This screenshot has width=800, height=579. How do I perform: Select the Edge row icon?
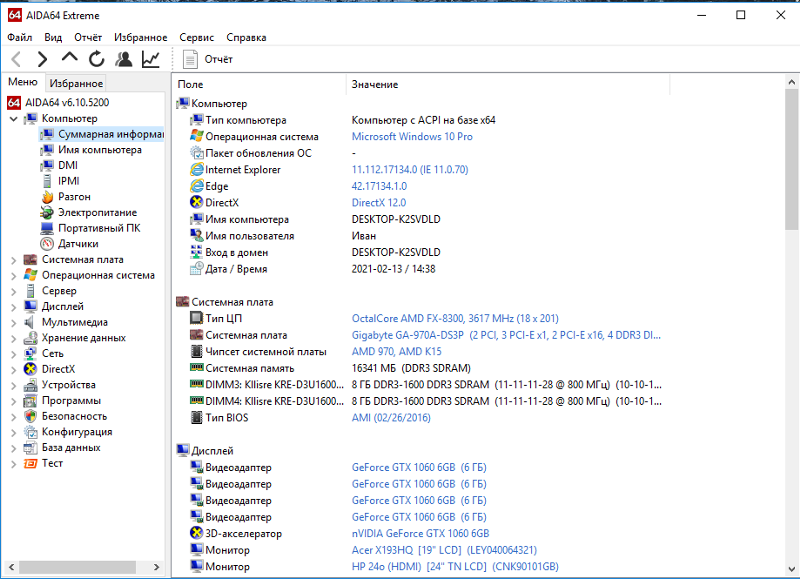196,186
